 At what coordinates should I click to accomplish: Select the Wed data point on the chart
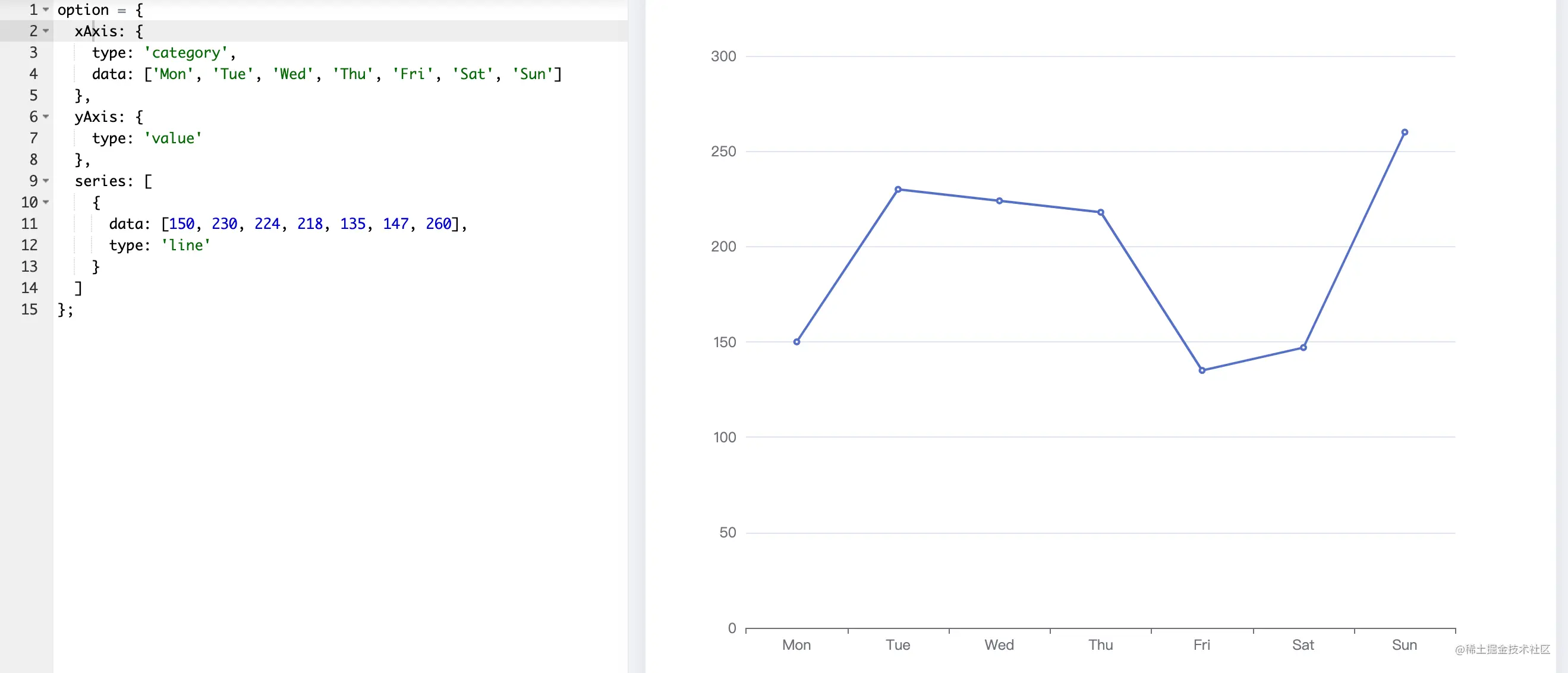[999, 201]
